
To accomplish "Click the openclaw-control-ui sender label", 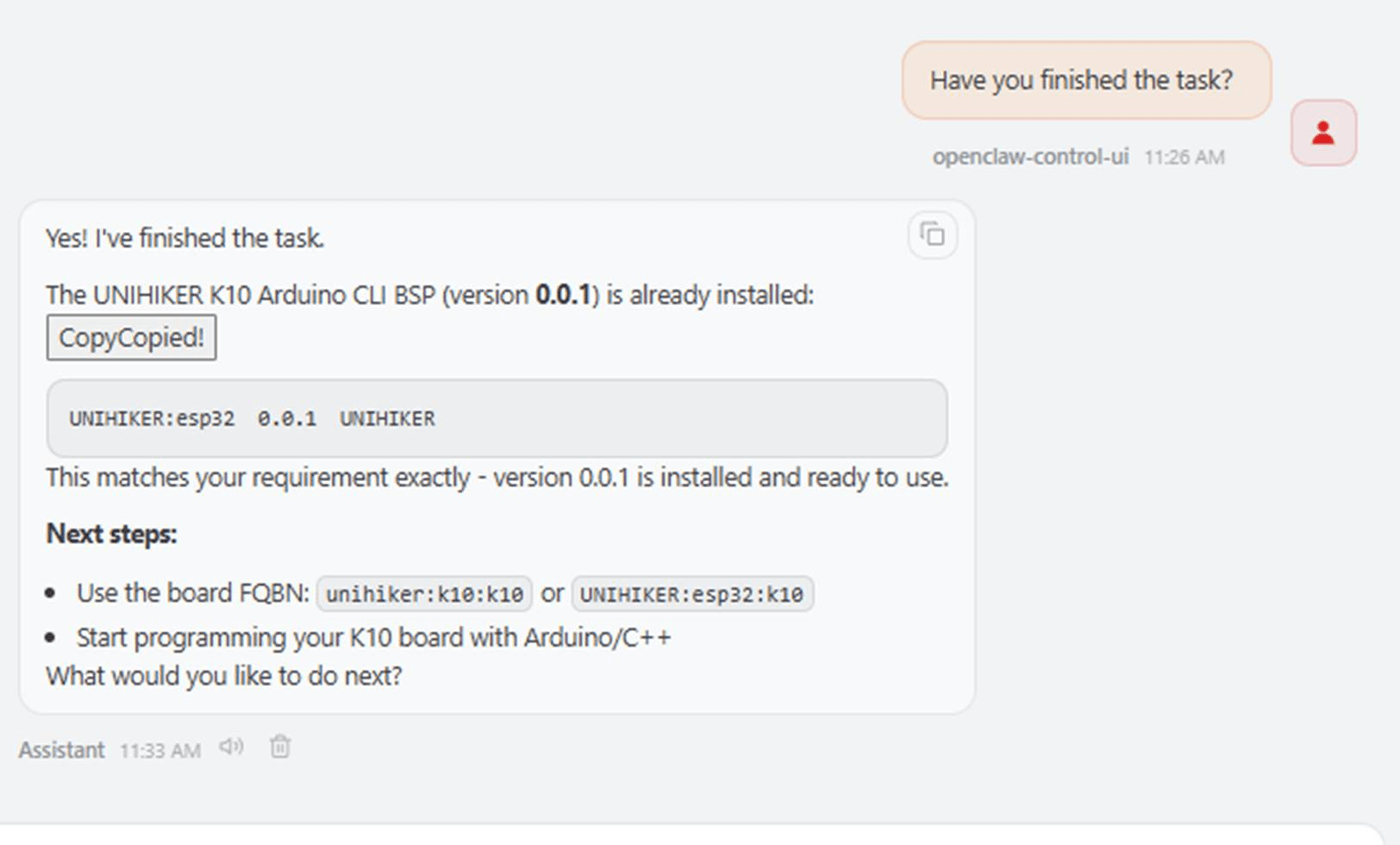I will click(x=1030, y=157).
